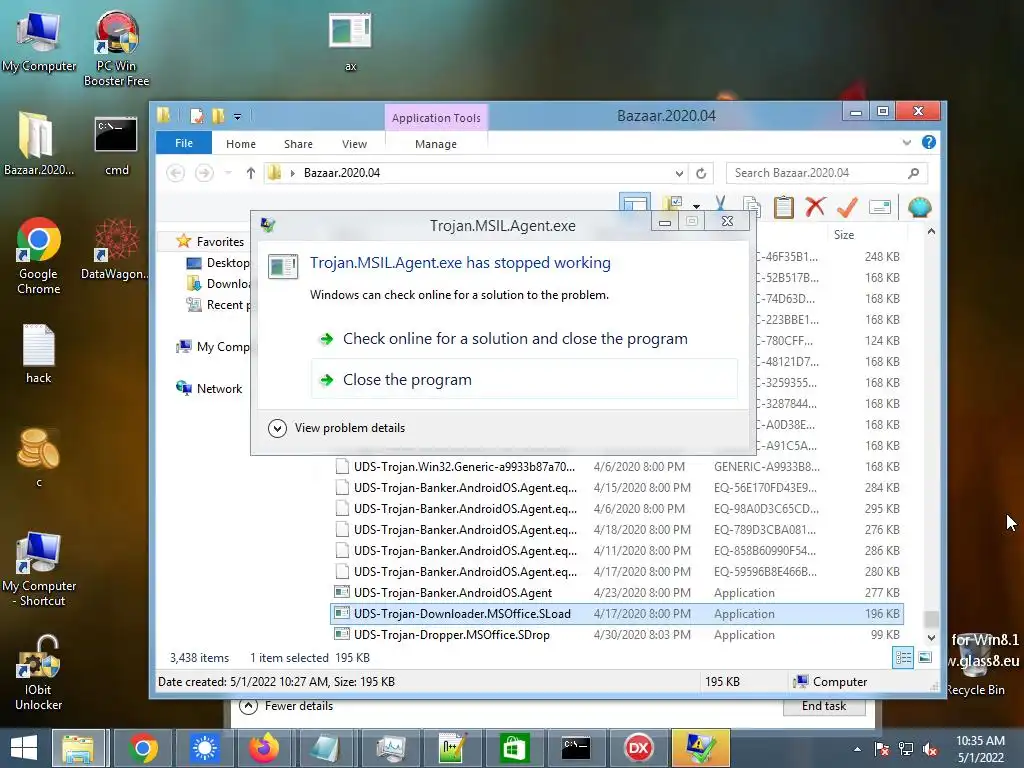Click the Paste clipboard toolbar icon

coord(783,207)
